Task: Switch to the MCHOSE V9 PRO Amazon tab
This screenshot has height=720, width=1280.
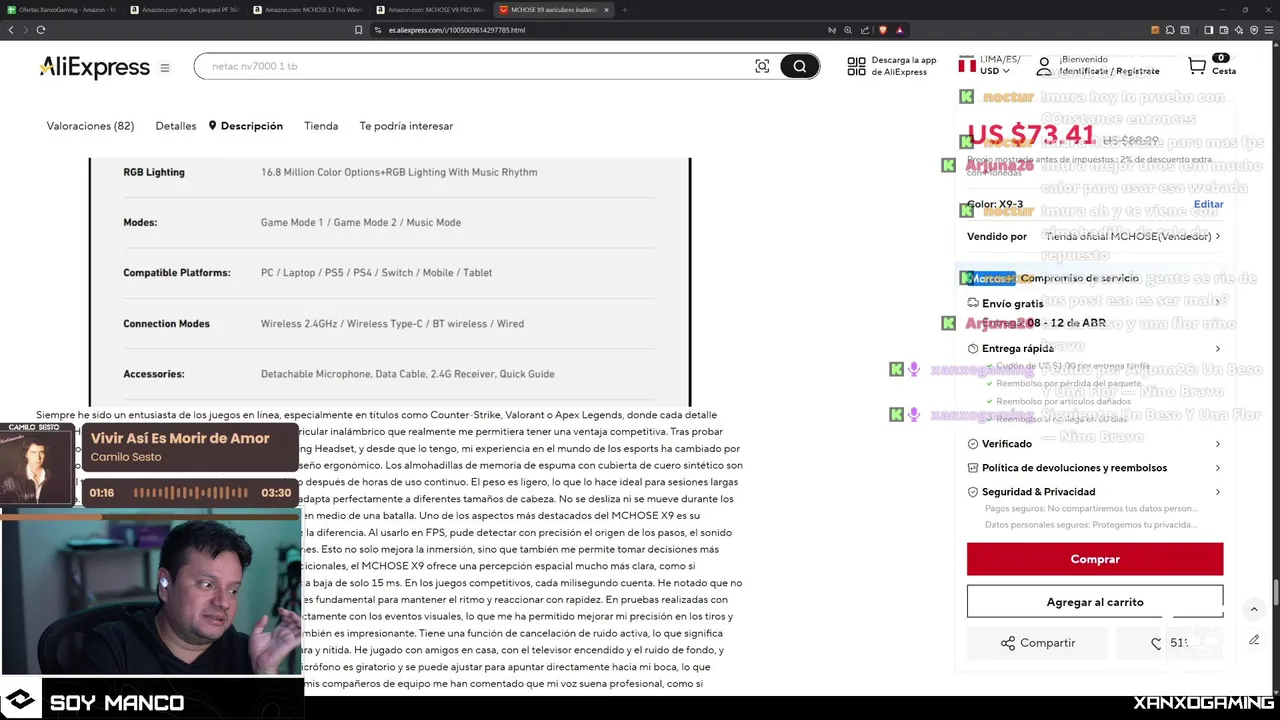Action: (x=431, y=10)
